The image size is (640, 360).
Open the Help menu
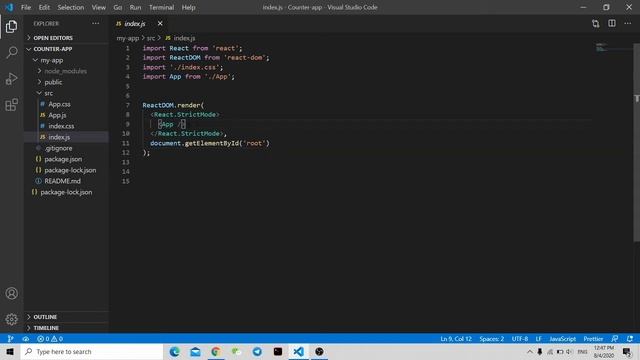(188, 7)
